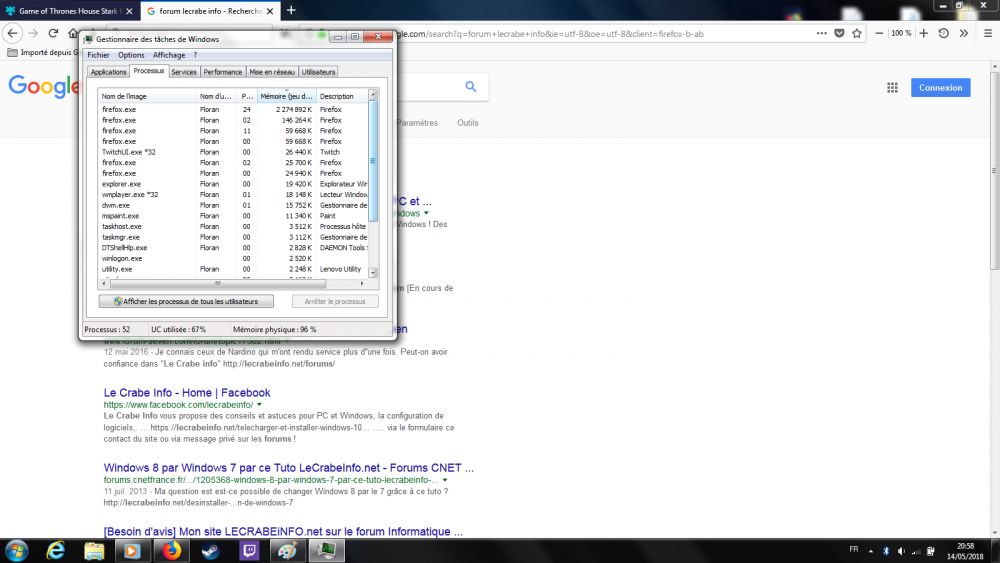Image resolution: width=1000 pixels, height=563 pixels.
Task: Click the Windows Media Player taskbar icon
Action: (132, 550)
